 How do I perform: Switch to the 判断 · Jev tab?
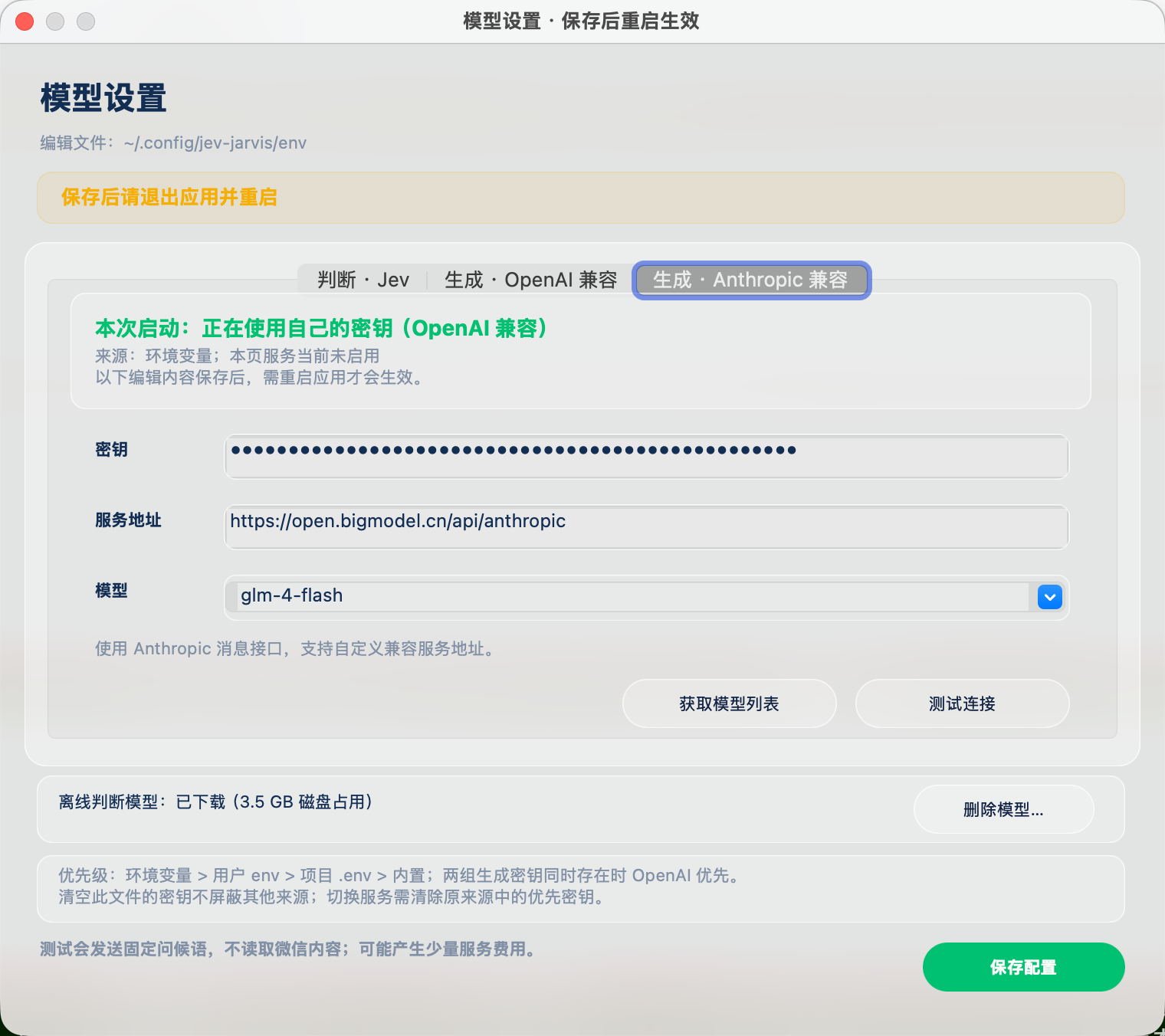(363, 280)
